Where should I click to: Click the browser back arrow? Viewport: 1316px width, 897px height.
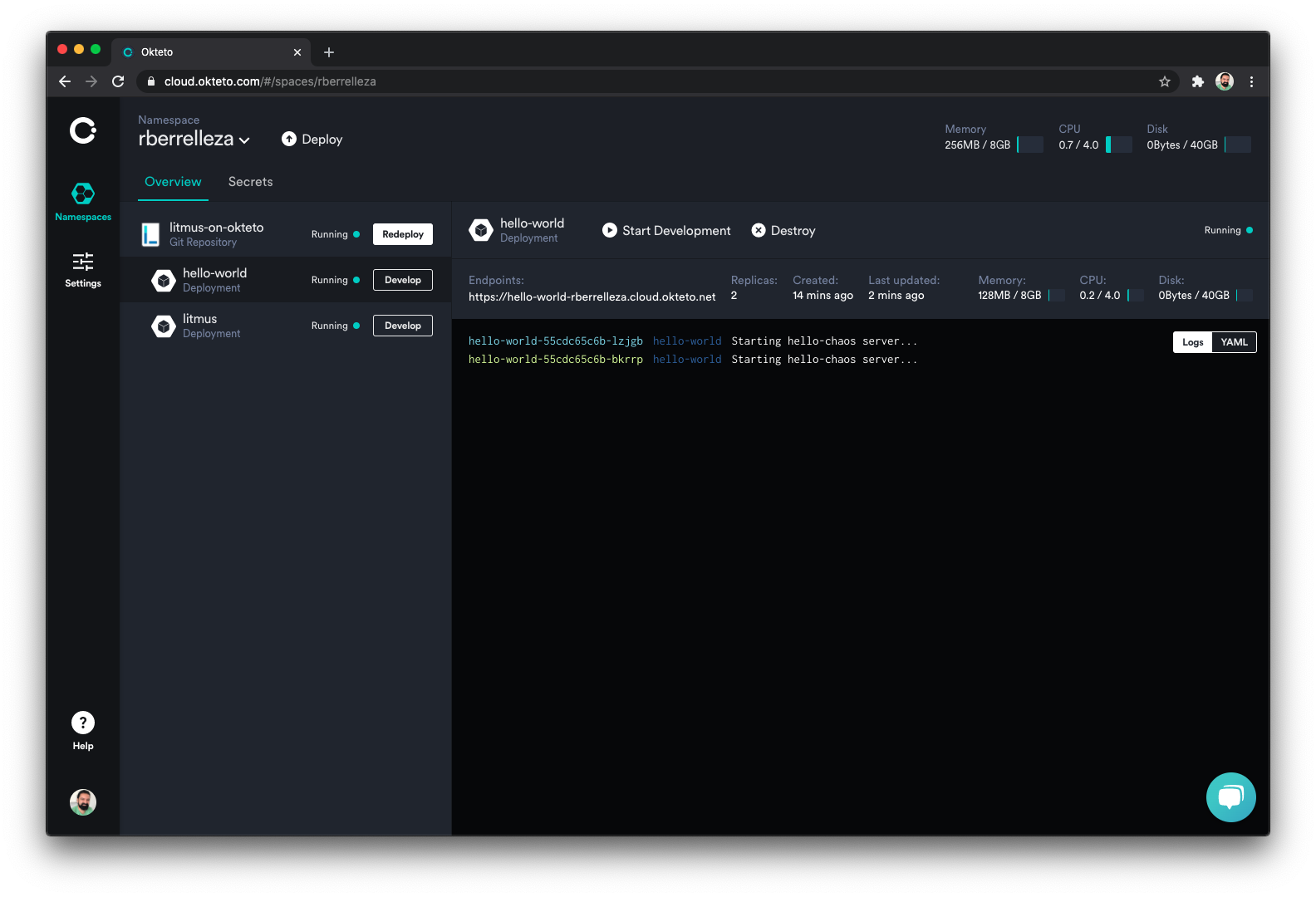pyautogui.click(x=65, y=81)
